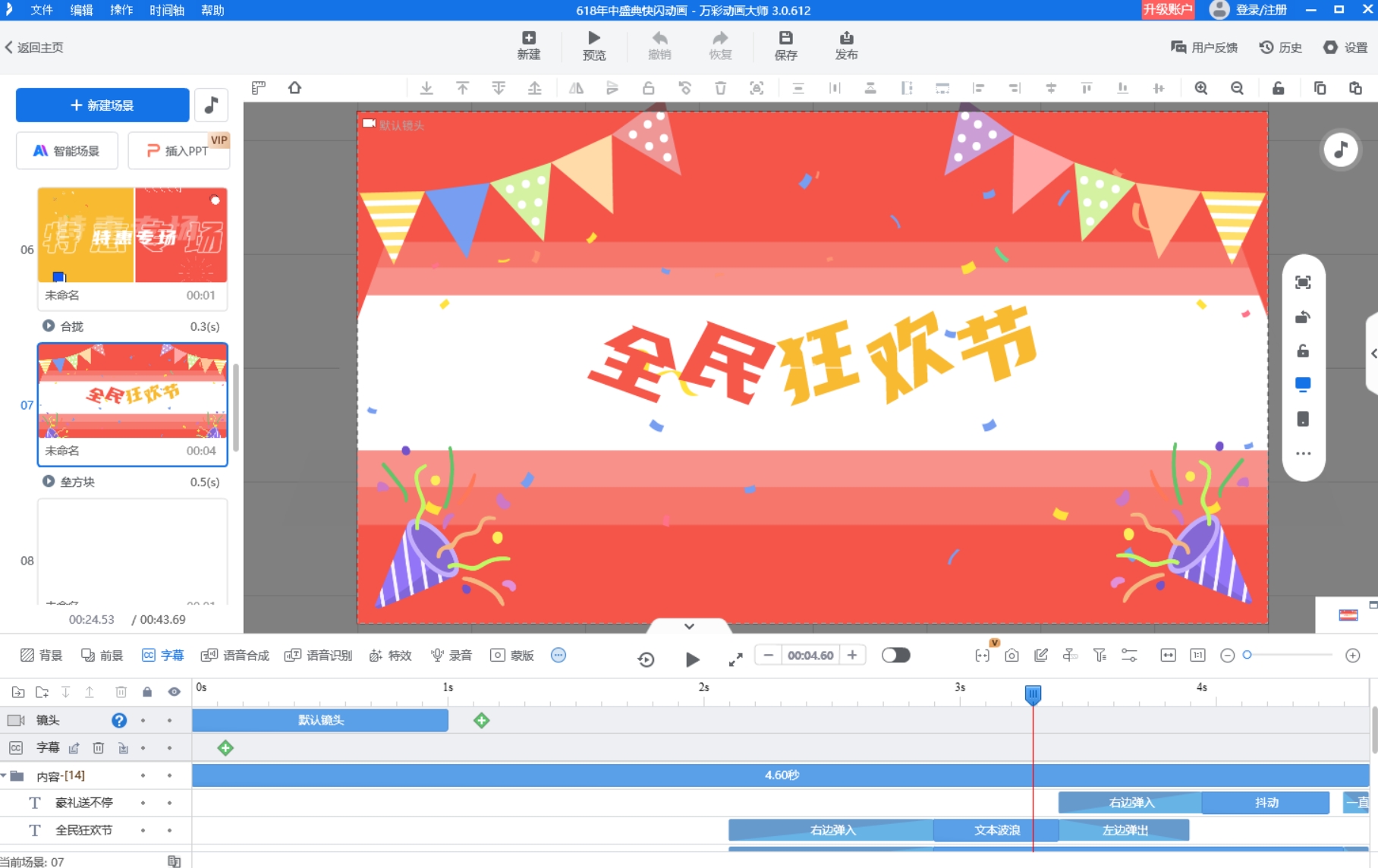
Task: Click the 文本波浪 effect block on the timeline
Action: (x=996, y=830)
